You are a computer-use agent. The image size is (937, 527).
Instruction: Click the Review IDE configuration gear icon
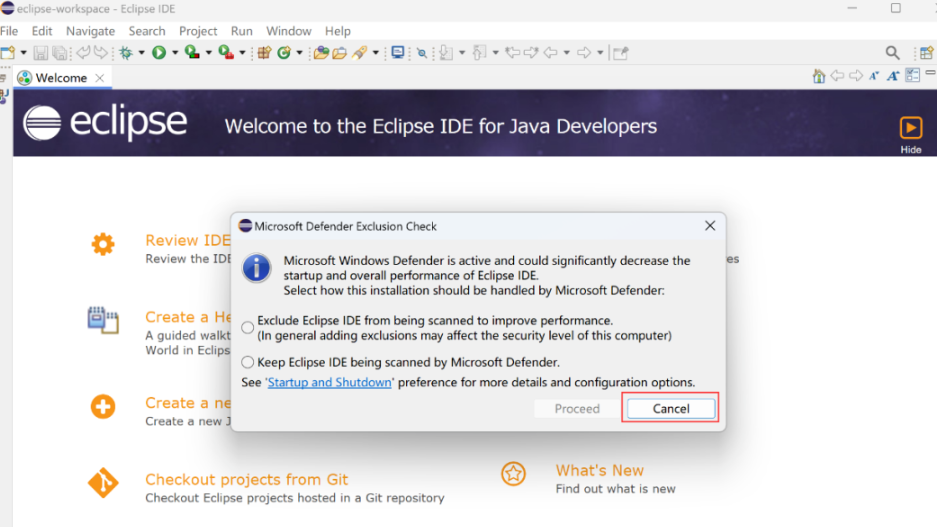103,244
